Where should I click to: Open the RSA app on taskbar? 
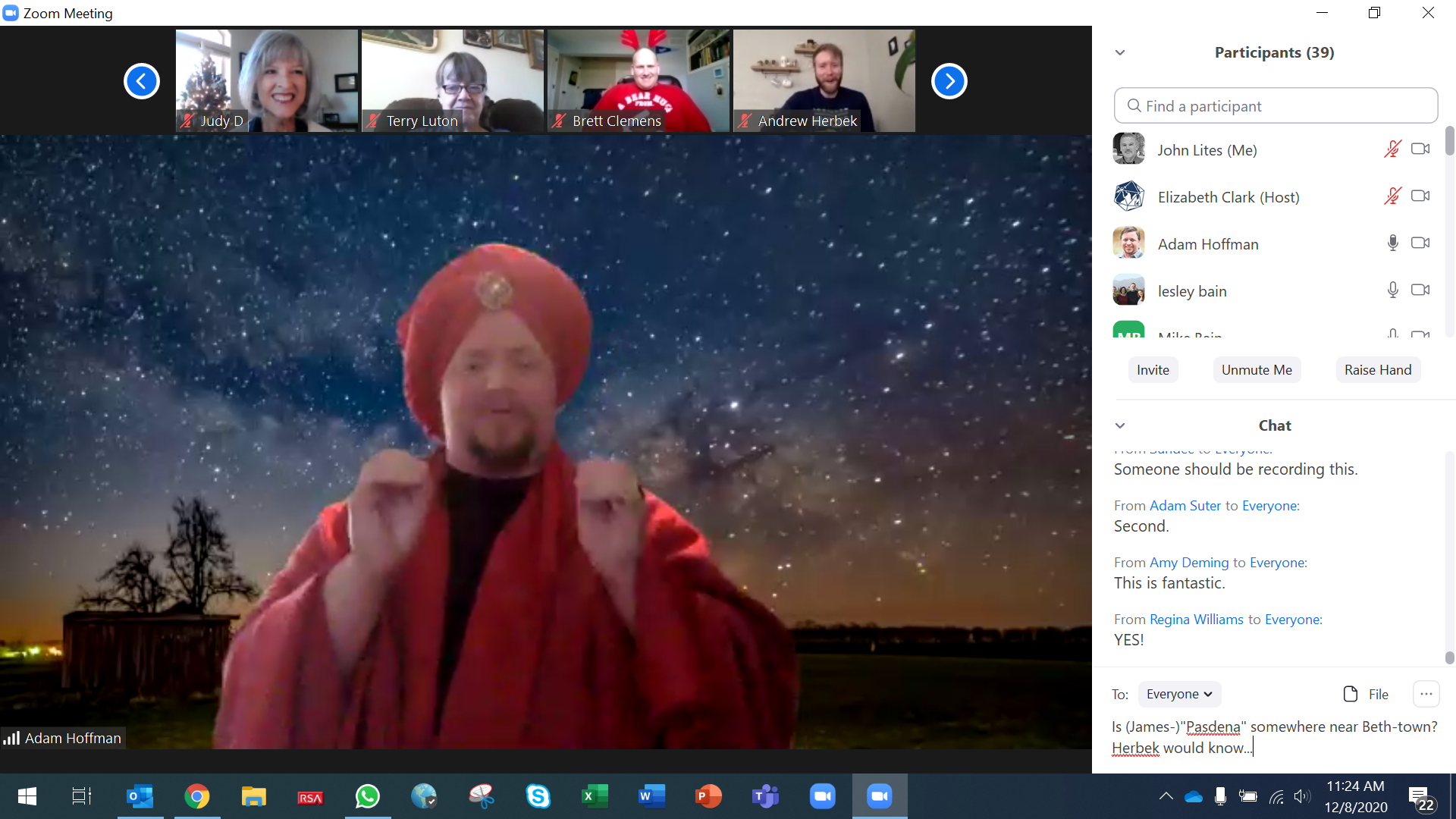click(311, 796)
